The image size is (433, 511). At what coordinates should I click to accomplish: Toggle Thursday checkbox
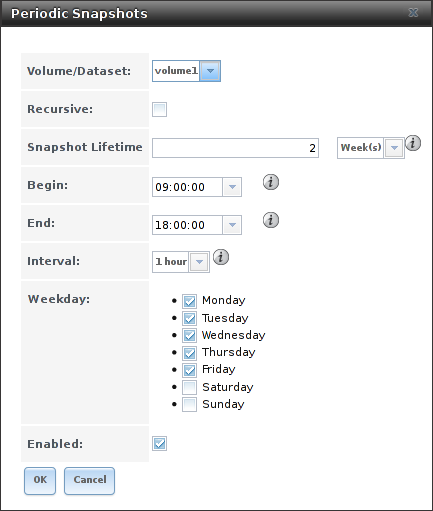pos(189,353)
